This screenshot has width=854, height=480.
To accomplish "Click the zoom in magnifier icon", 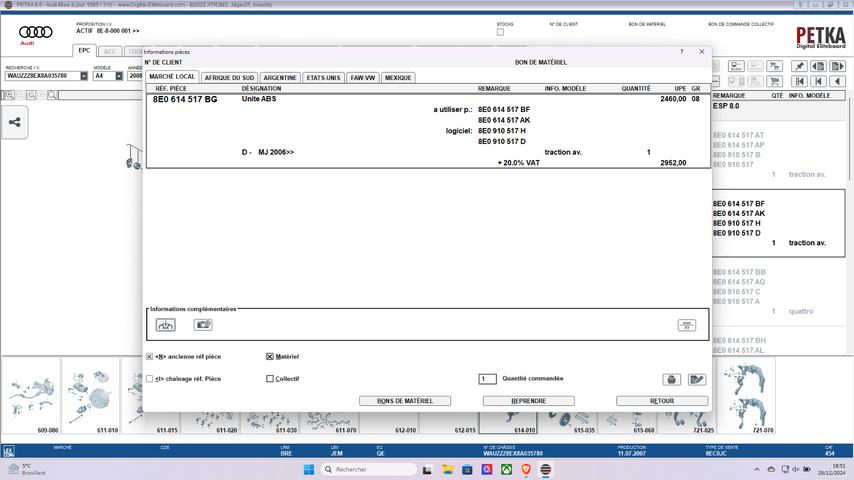I will click(10, 95).
